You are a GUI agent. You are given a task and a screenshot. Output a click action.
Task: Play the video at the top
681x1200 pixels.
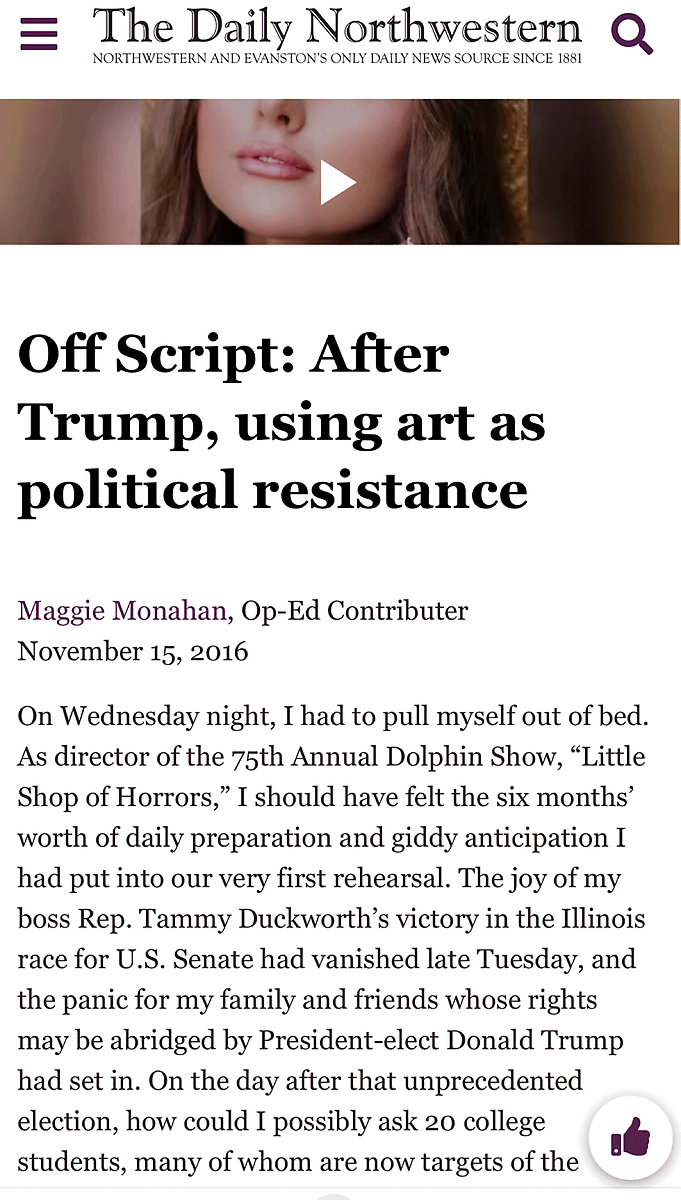point(338,183)
